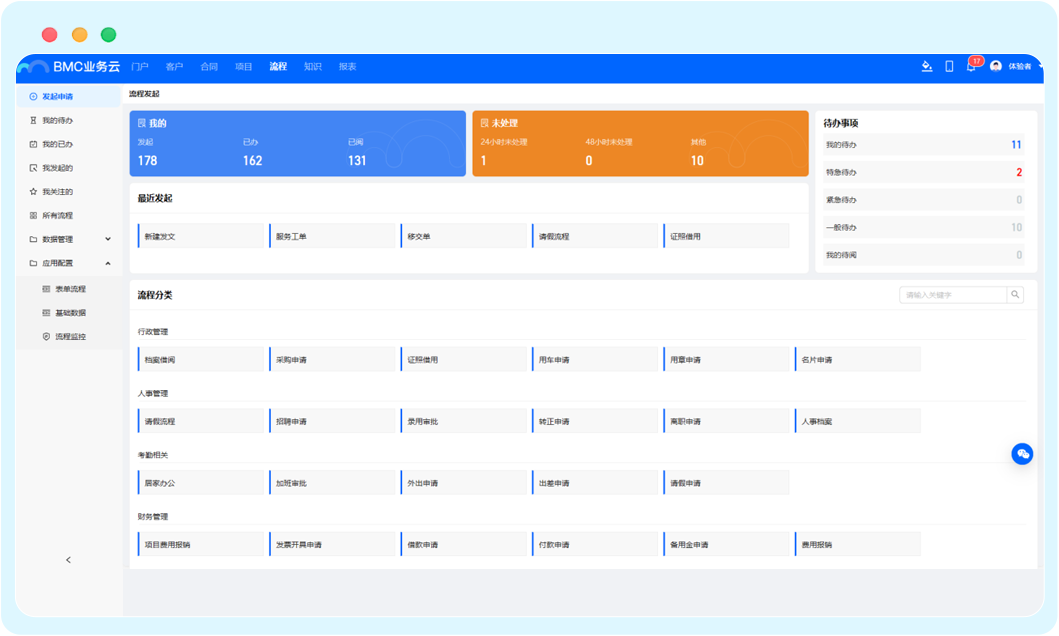Collapse the 应用配置 sidebar group
This screenshot has width=1059, height=636.
pyautogui.click(x=107, y=264)
